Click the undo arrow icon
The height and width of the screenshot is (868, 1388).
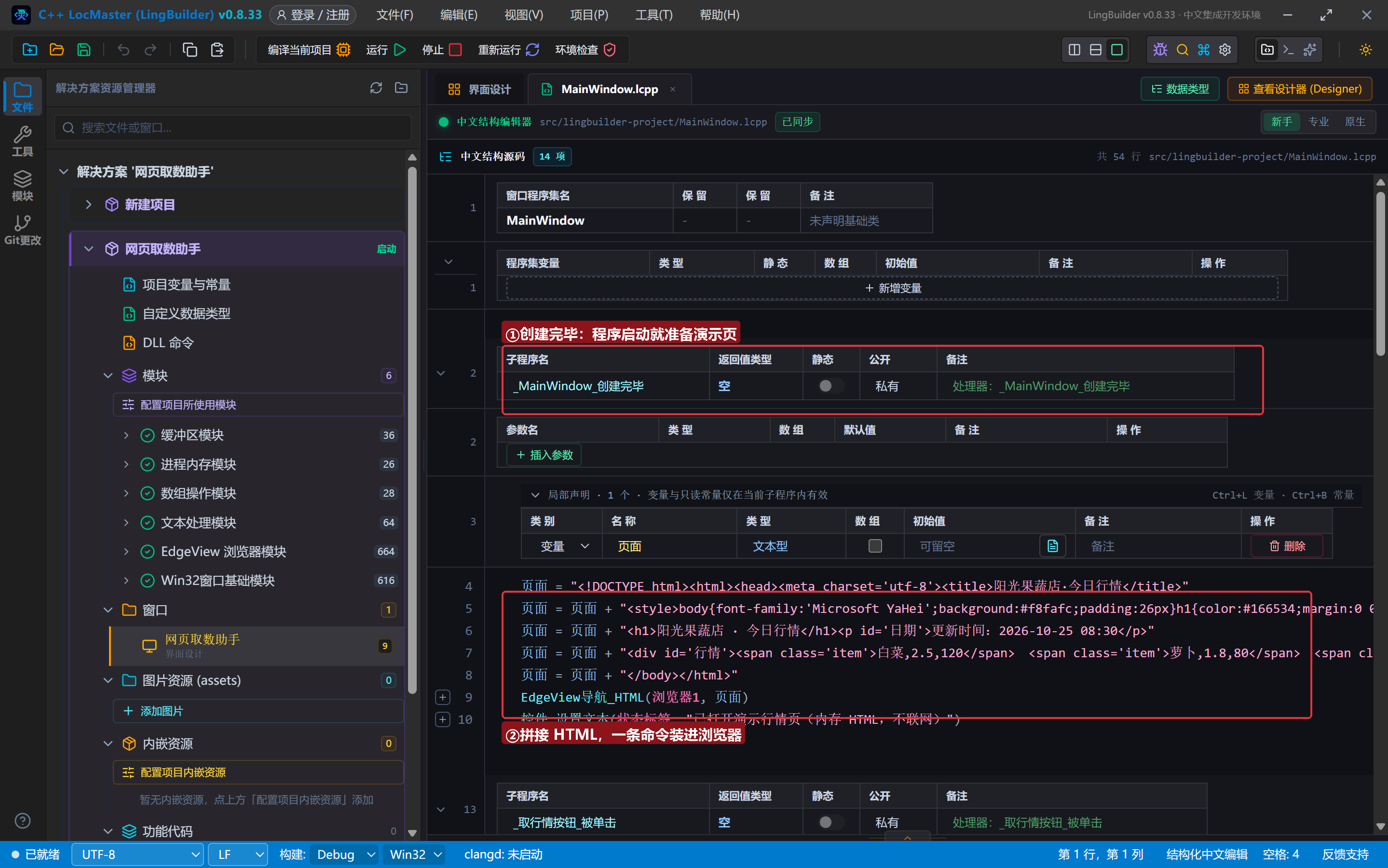pyautogui.click(x=123, y=50)
